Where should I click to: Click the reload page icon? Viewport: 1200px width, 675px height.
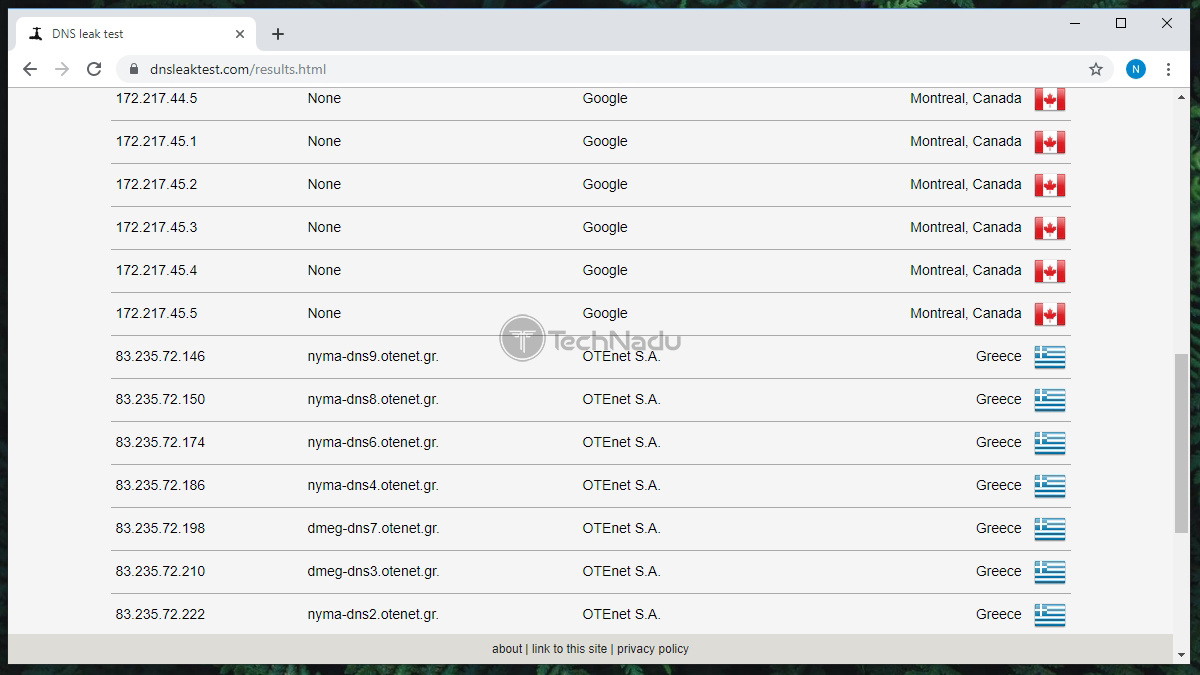click(94, 69)
